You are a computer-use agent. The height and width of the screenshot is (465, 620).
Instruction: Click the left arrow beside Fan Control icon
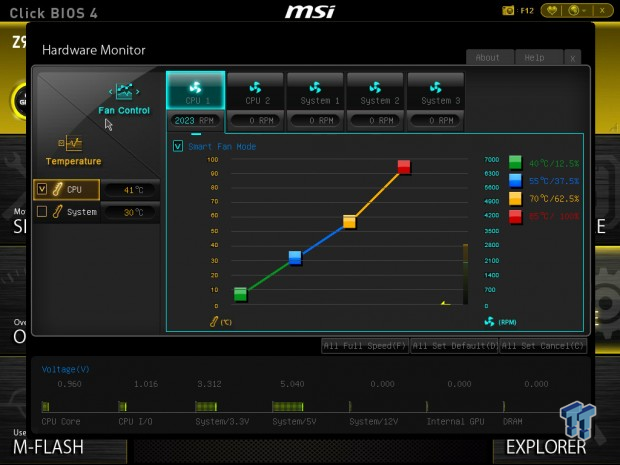pos(111,92)
